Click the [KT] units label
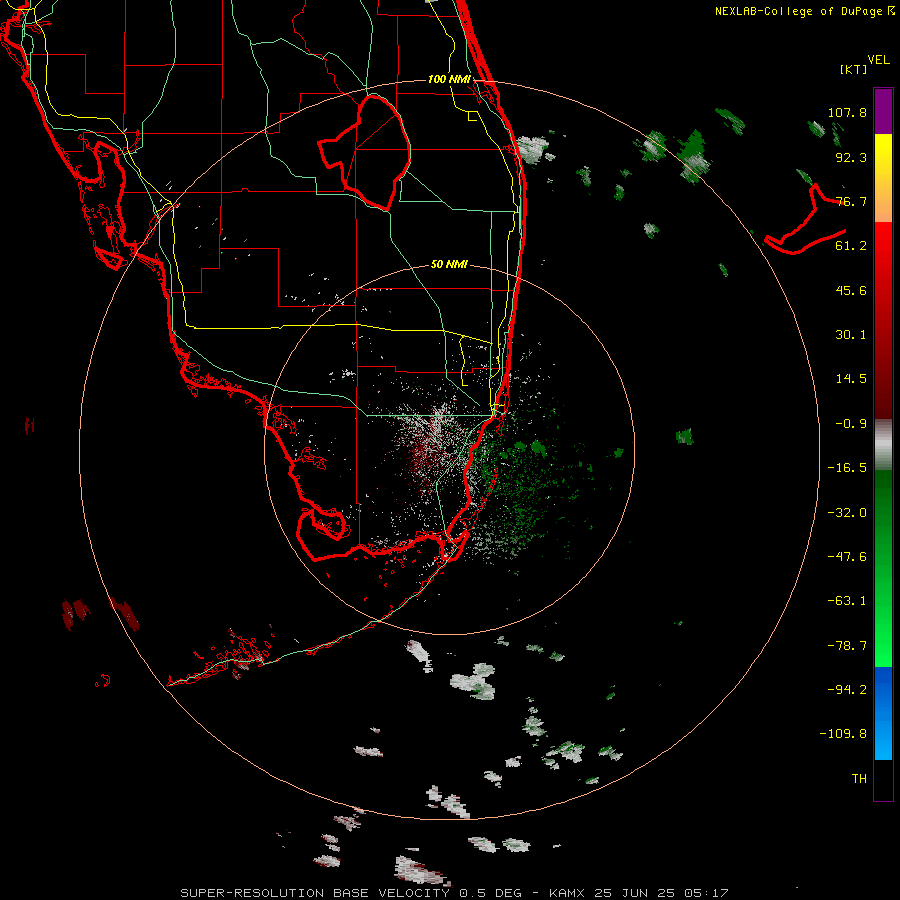Image resolution: width=900 pixels, height=900 pixels. pyautogui.click(x=853, y=69)
